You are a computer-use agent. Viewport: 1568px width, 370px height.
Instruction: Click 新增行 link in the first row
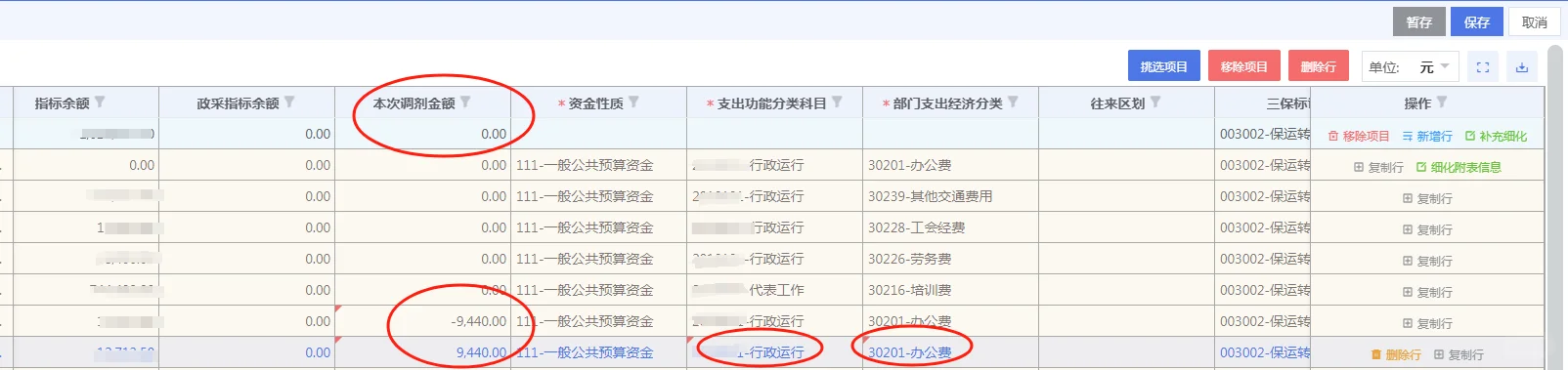1427,136
